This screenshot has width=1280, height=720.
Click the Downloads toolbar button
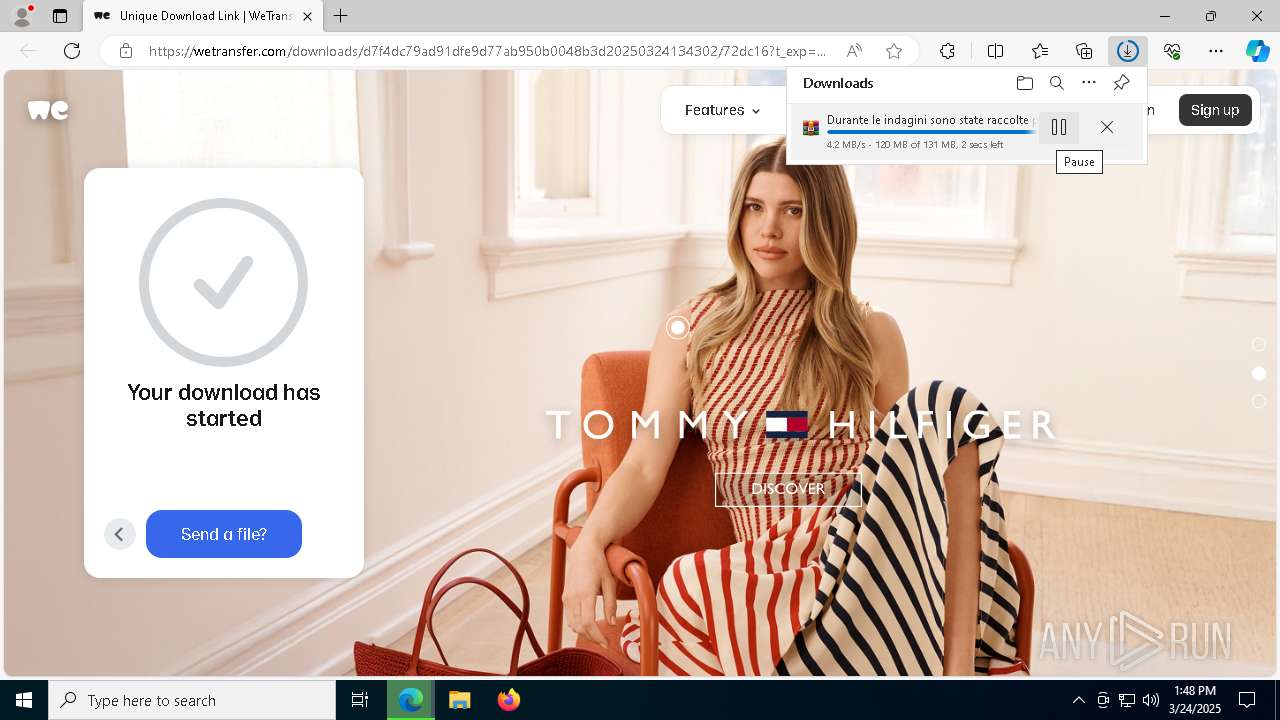coord(1127,51)
